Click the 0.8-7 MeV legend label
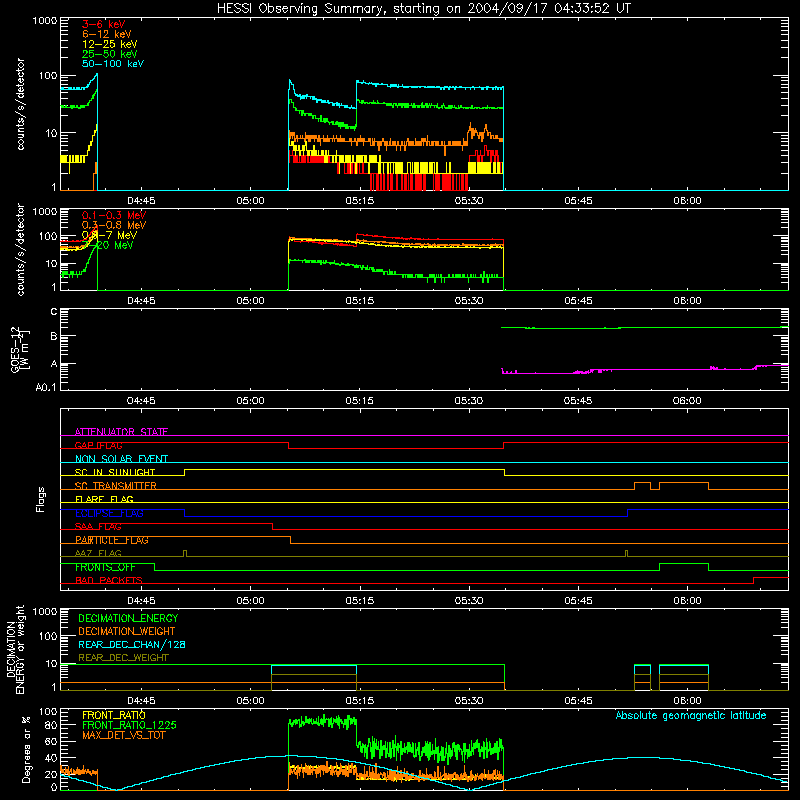The height and width of the screenshot is (800, 800). coord(109,235)
